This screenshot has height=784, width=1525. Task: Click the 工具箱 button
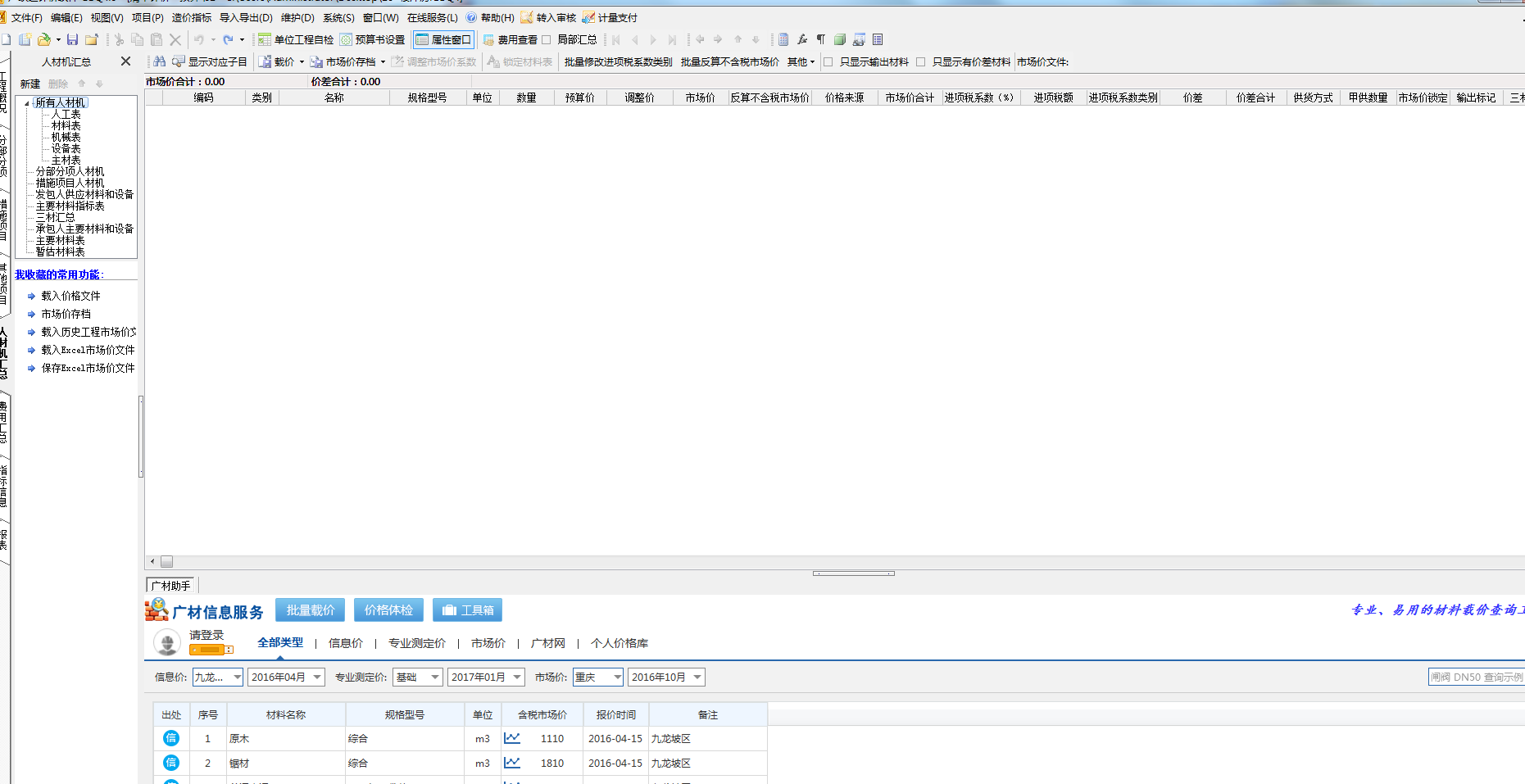pos(467,610)
